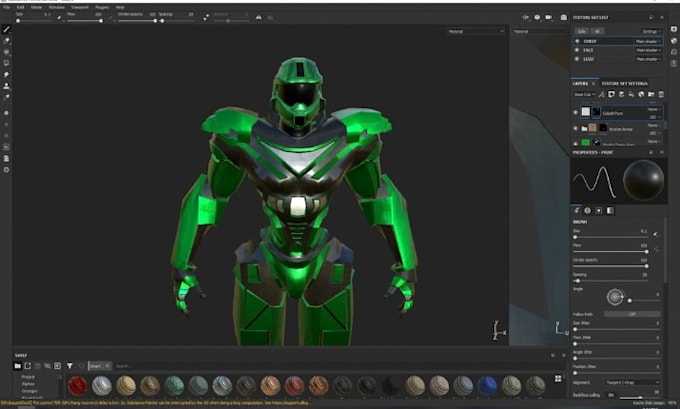This screenshot has width=680, height=409.
Task: Select the red smart material thumbnail
Action: click(78, 386)
